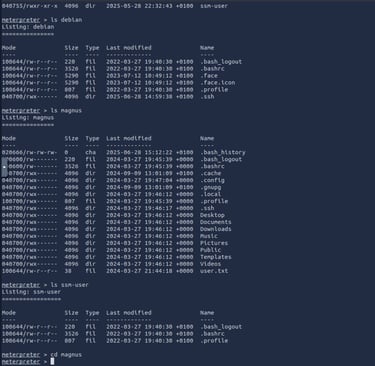The height and width of the screenshot is (366, 375).
Task: Click the 'Type' column header of debian listing
Action: click(92, 48)
